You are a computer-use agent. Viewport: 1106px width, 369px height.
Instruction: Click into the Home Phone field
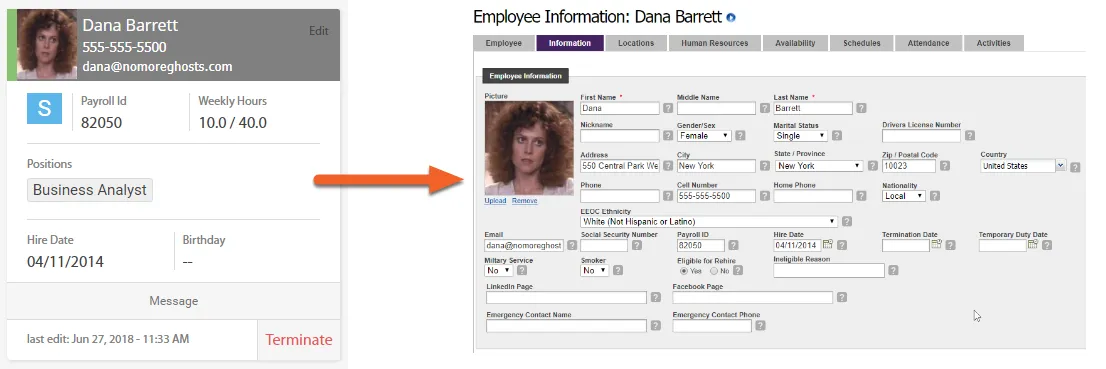pyautogui.click(x=813, y=196)
